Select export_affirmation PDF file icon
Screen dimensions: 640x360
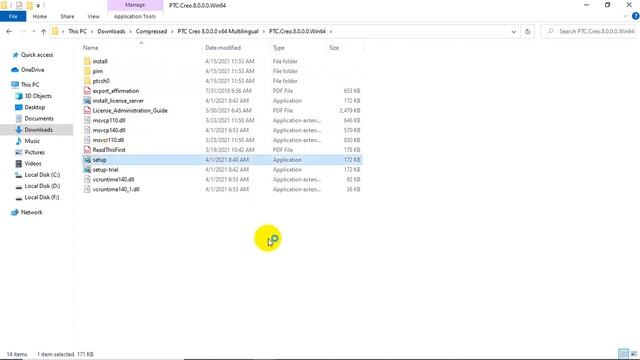coord(87,91)
